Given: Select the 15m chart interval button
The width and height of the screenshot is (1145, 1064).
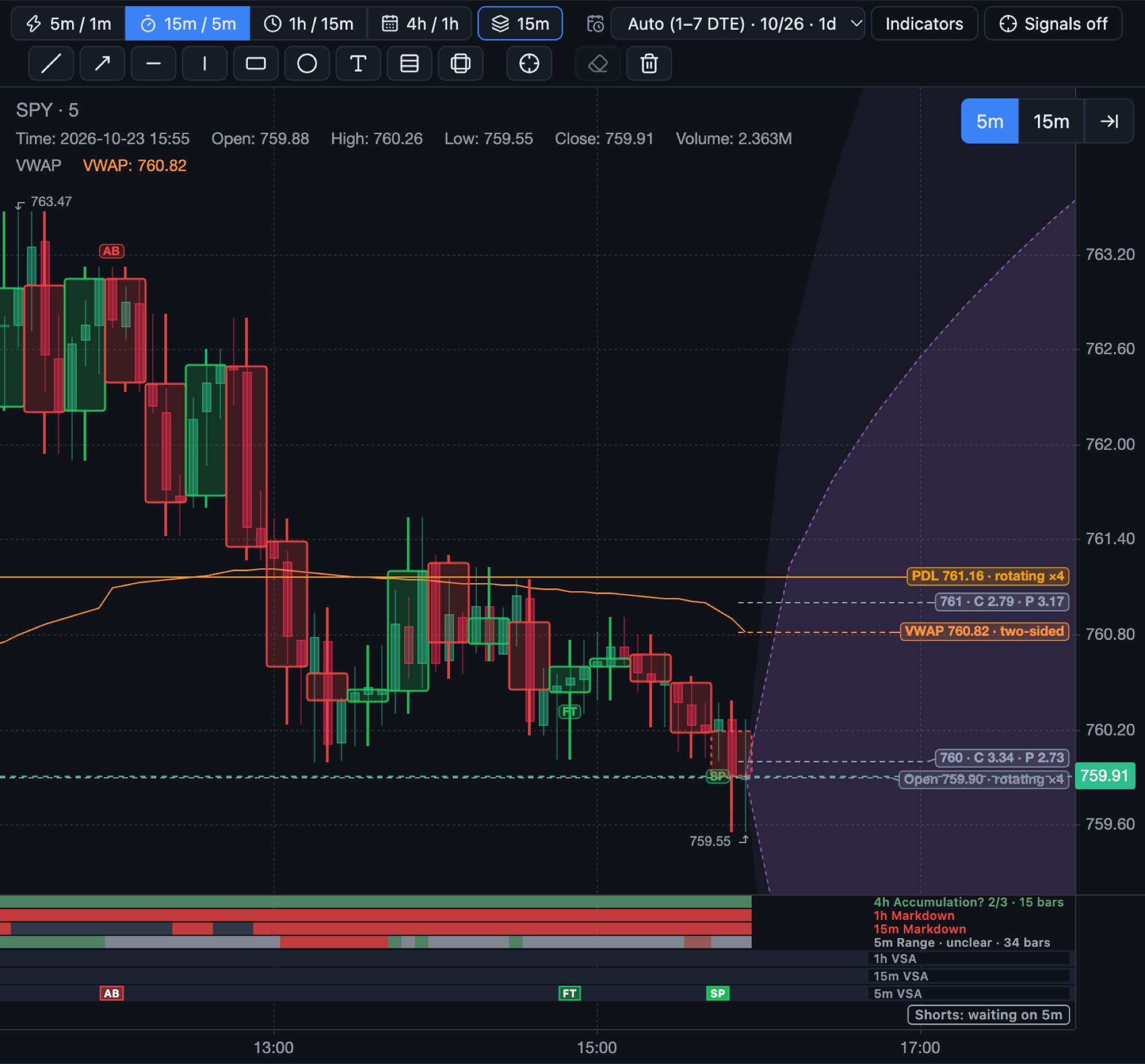Looking at the screenshot, I should tap(1051, 121).
